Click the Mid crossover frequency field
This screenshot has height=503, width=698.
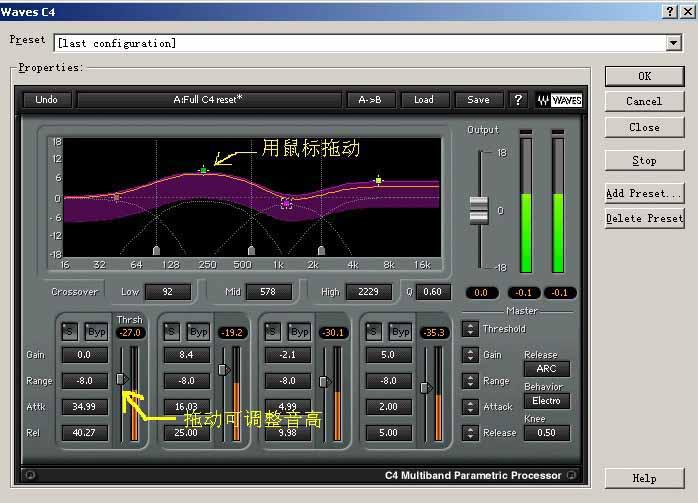pos(268,292)
